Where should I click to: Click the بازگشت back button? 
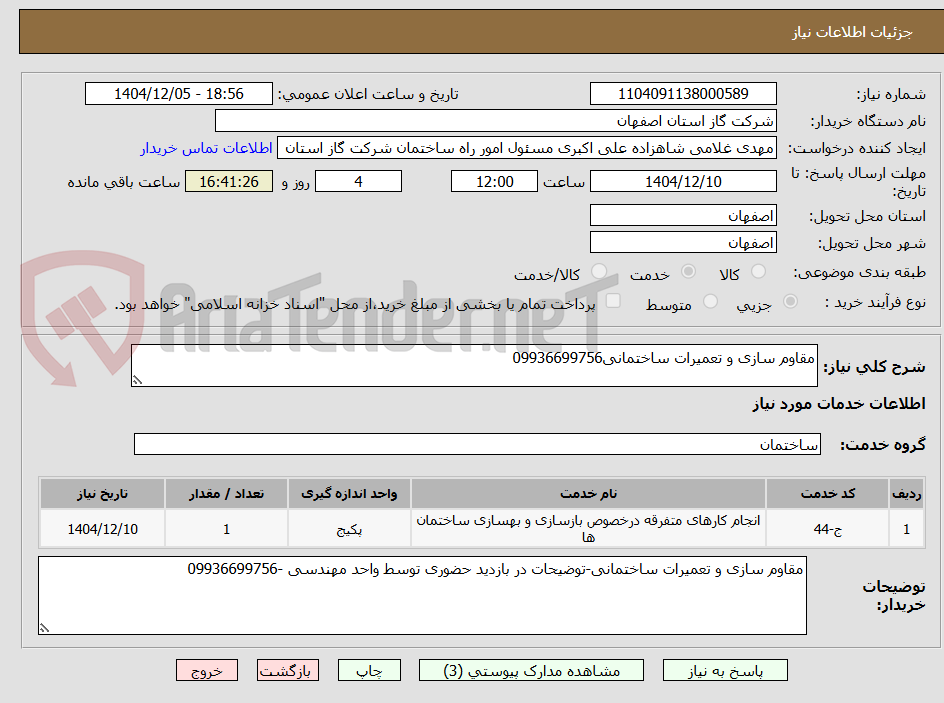[288, 670]
